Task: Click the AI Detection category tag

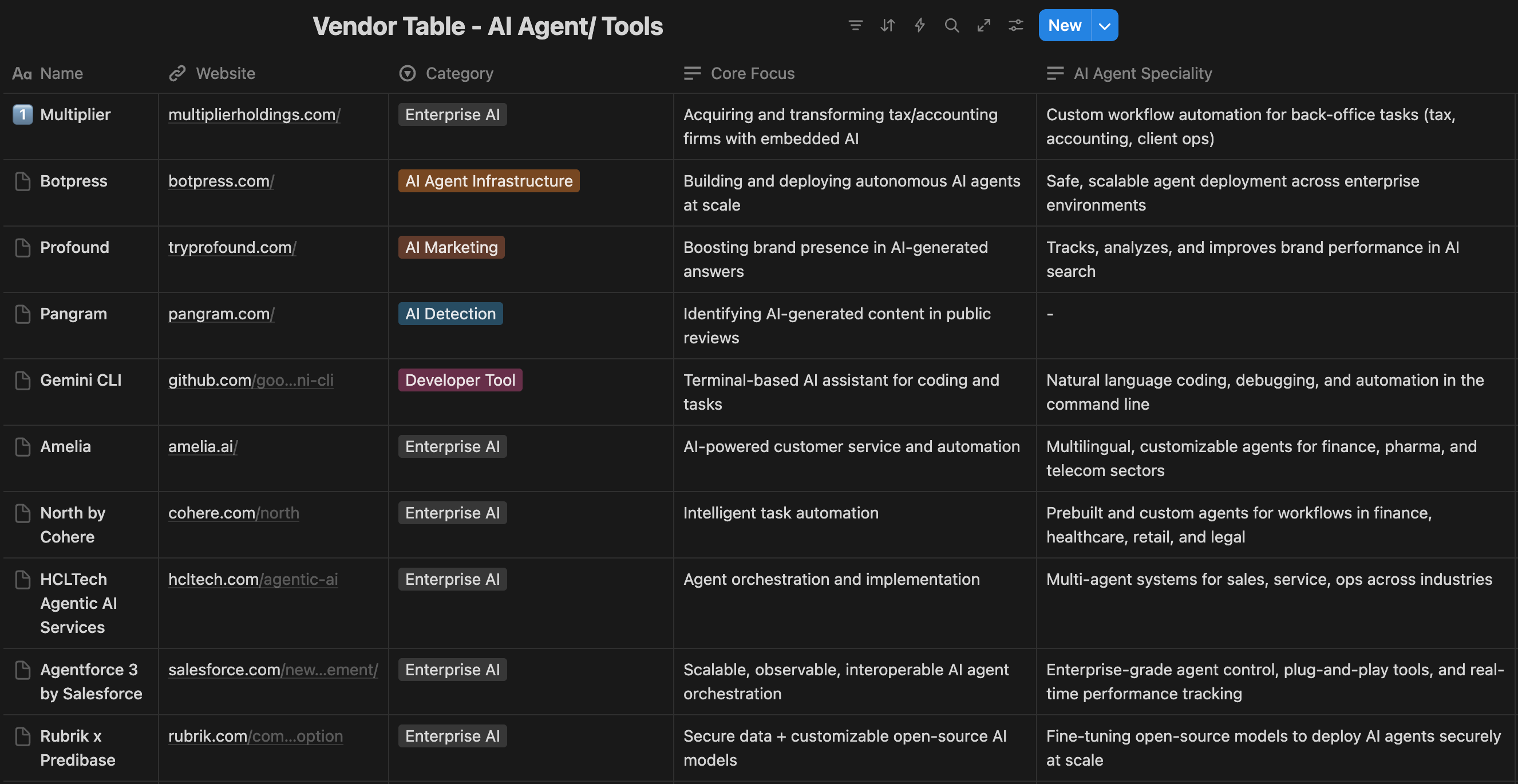Action: [x=450, y=314]
